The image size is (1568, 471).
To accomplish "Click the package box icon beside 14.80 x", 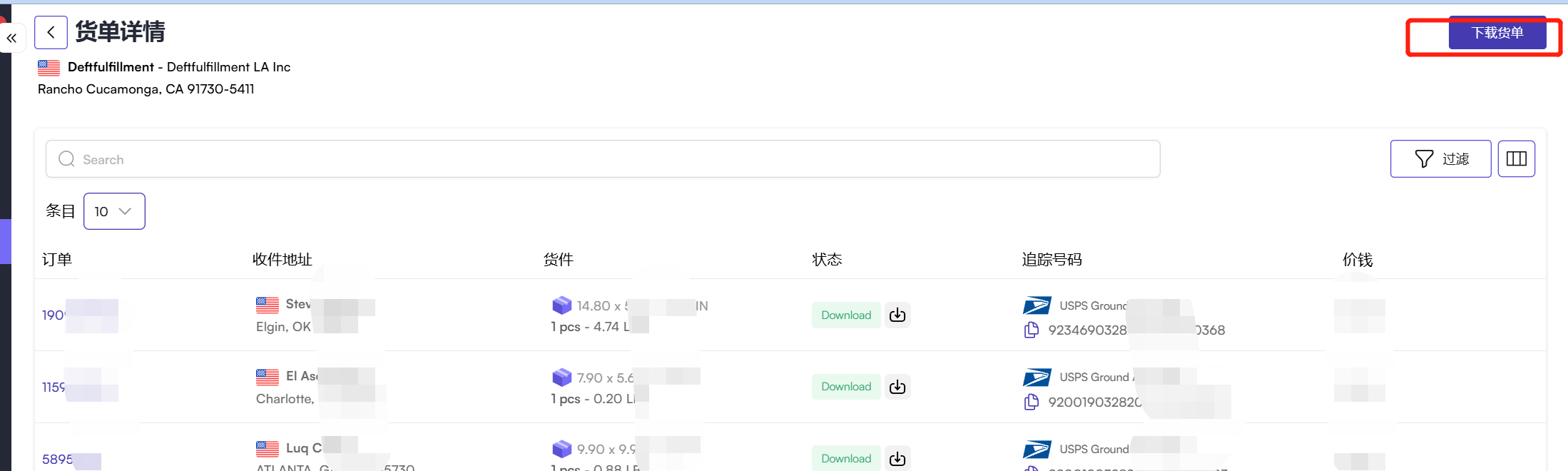I will point(561,305).
